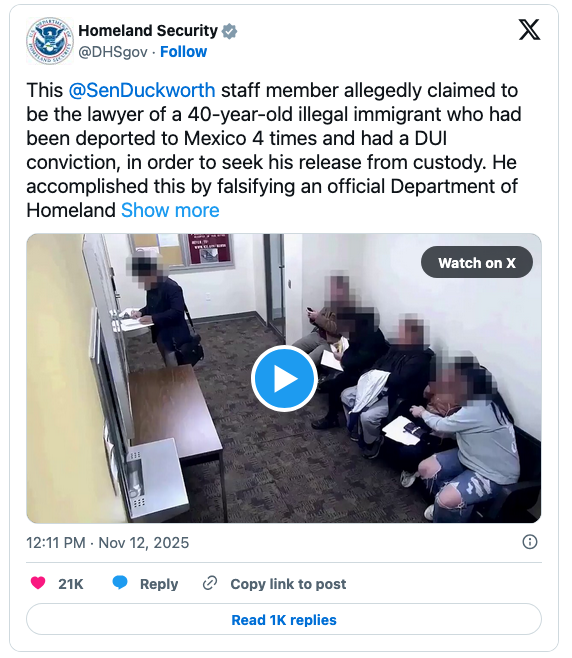Click the 21K likes count
The width and height of the screenshot is (572, 658).
pyautogui.click(x=71, y=584)
